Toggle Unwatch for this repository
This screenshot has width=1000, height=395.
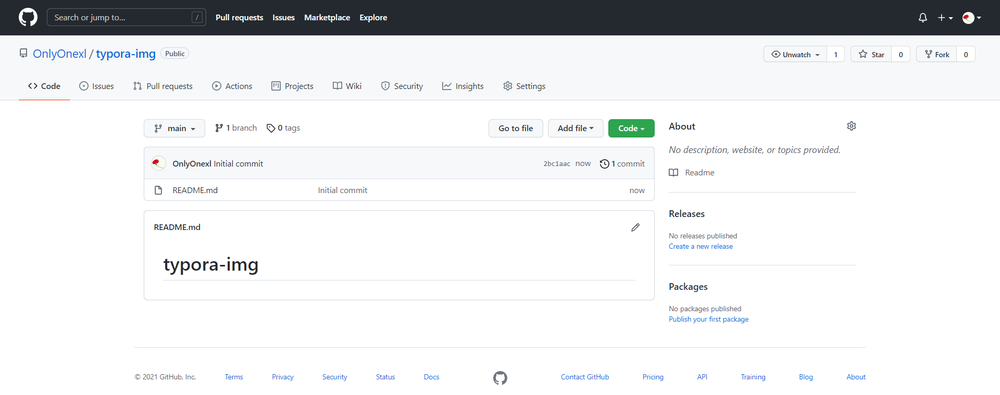point(795,55)
